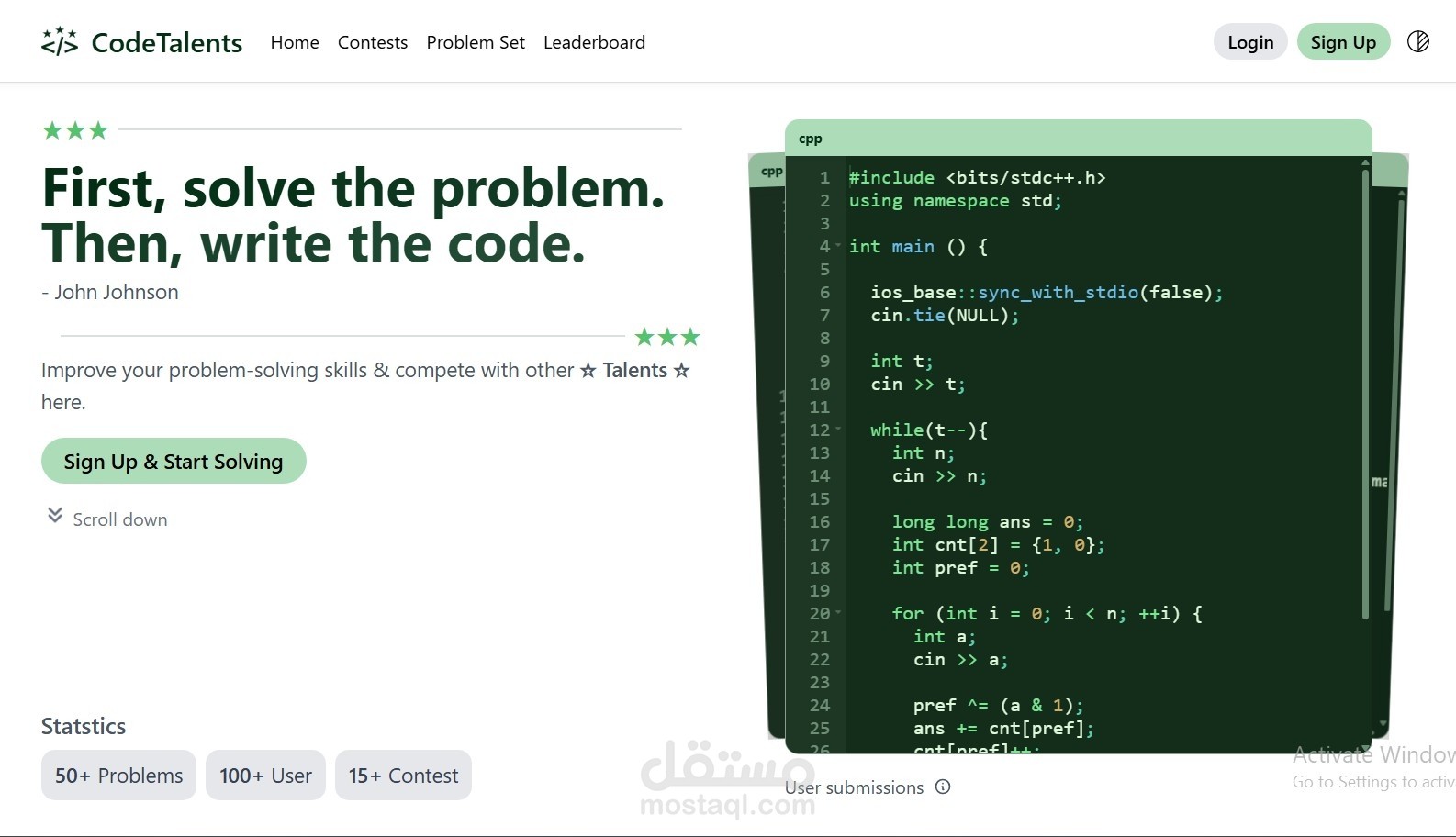Screen dimensions: 1456x837
Task: Collapse the while loop fold at line 12
Action: 838,429
